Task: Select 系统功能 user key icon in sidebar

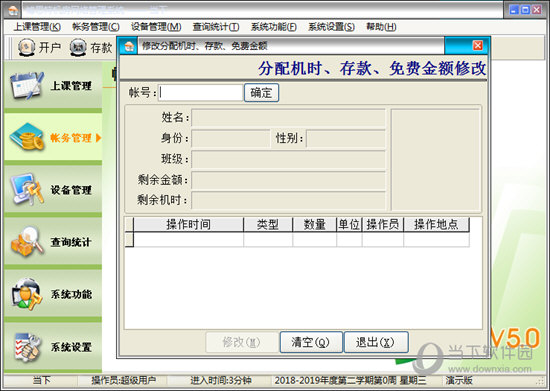Action: tap(27, 294)
